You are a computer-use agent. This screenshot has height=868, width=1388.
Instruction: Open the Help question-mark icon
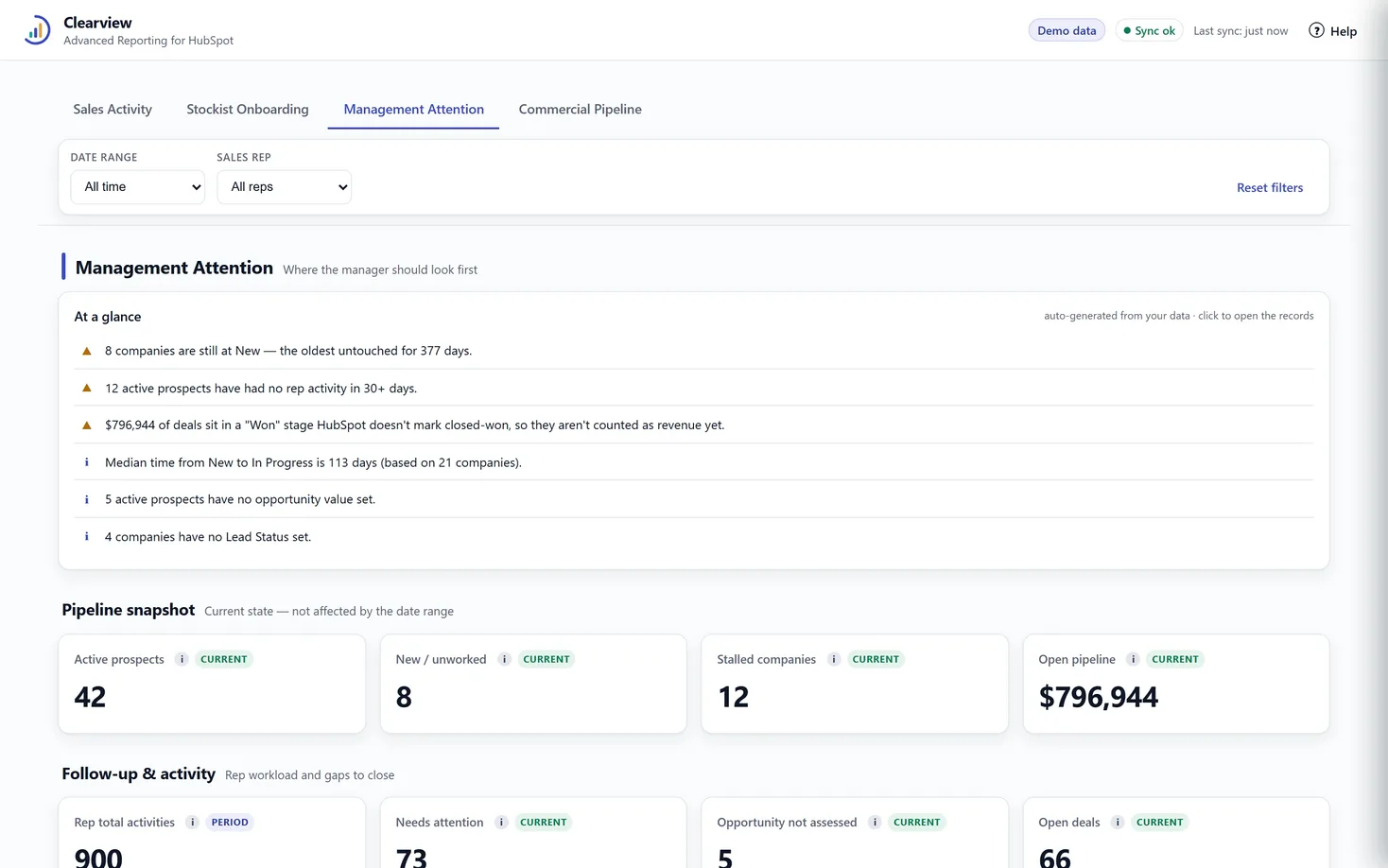click(x=1316, y=30)
